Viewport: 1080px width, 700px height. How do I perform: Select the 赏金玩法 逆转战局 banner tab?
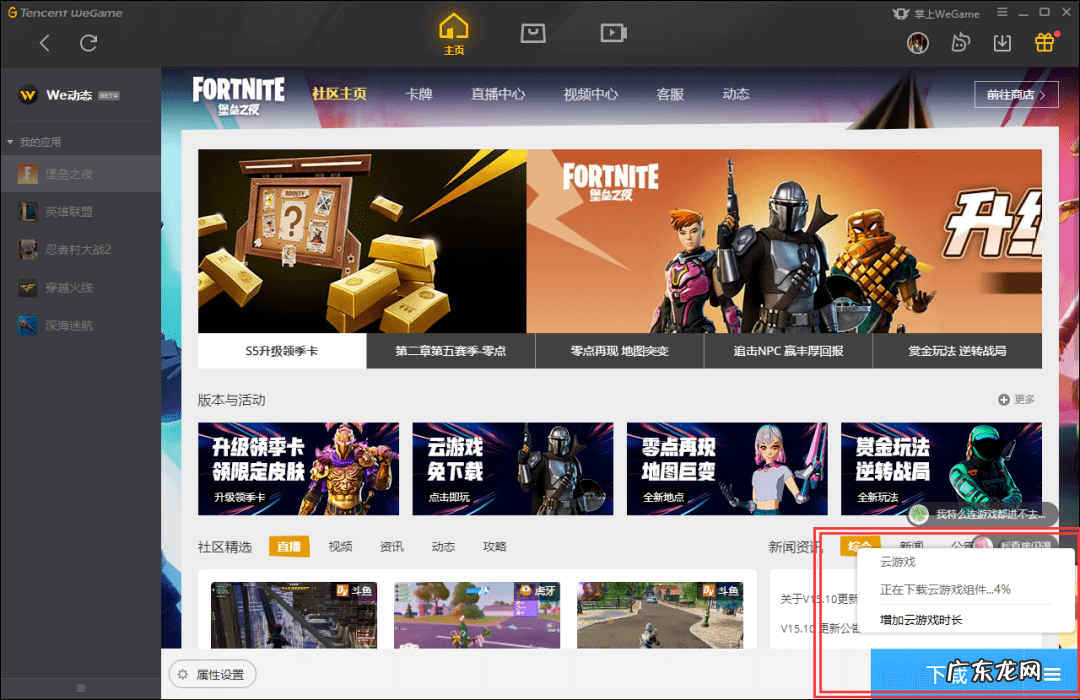[x=957, y=351]
